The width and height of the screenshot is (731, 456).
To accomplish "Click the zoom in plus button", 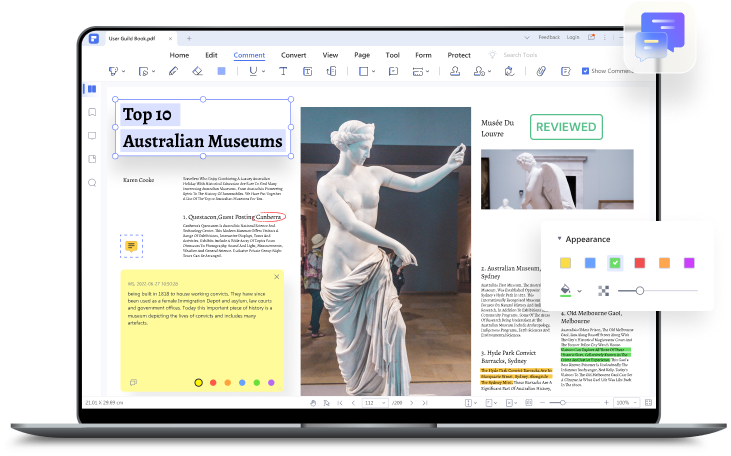I will tap(606, 403).
